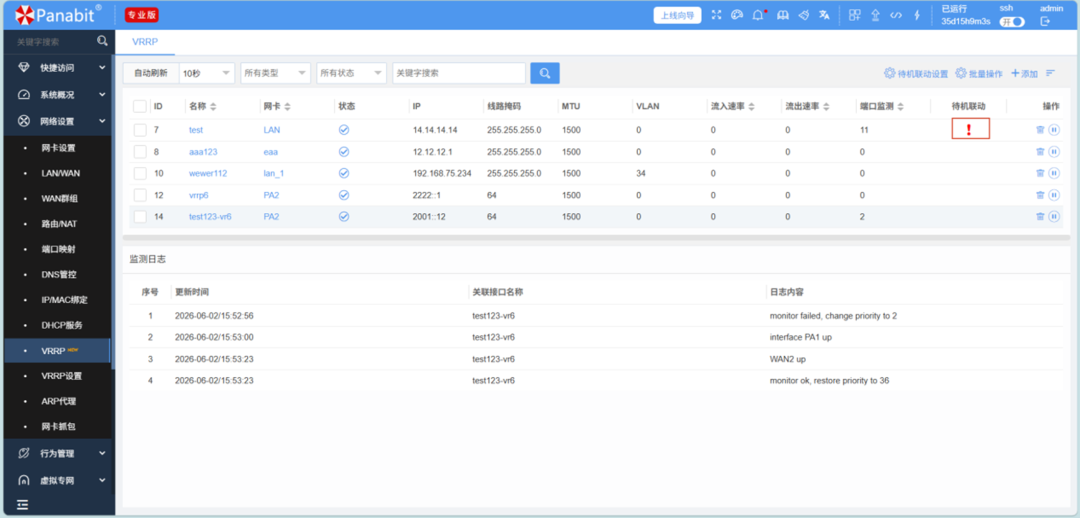
Task: Expand the 快捷访问 sidebar section
Action: point(58,68)
